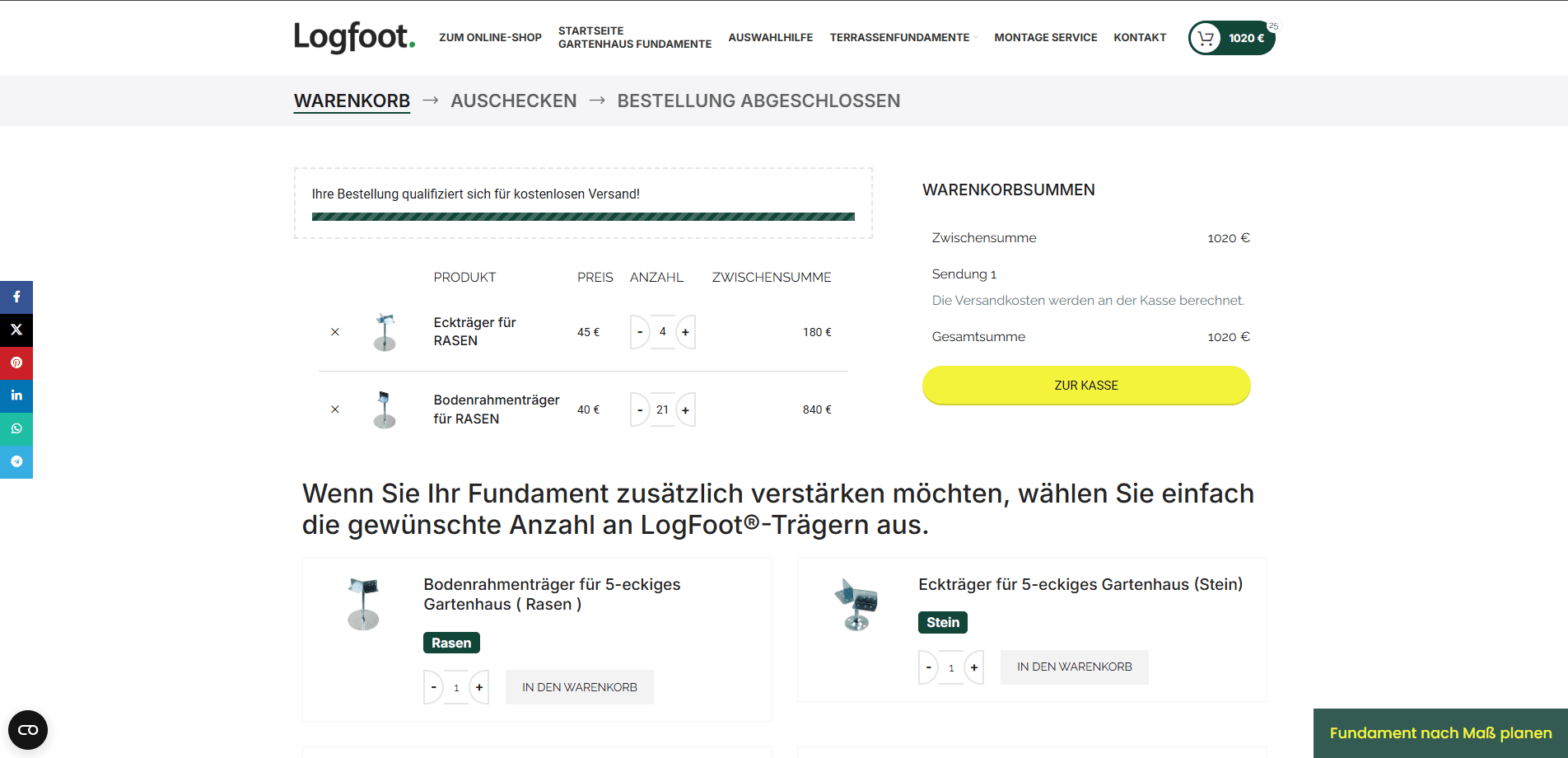Decrease quantity for Eckträger 5-eckiges (Stein)
This screenshot has height=758, width=1568.
[929, 667]
